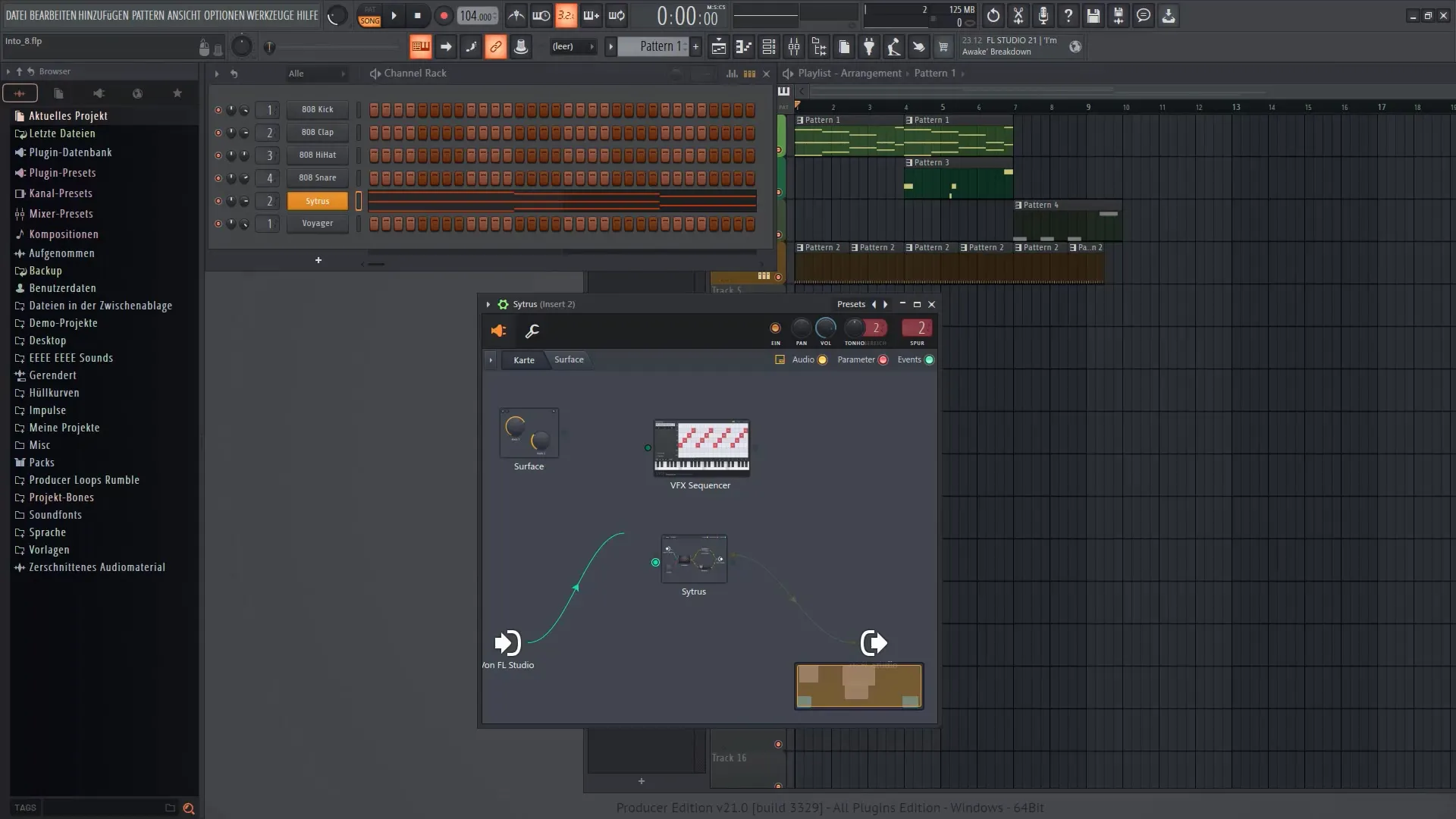Open the Piano roll view icon
1456x819 pixels.
744,47
